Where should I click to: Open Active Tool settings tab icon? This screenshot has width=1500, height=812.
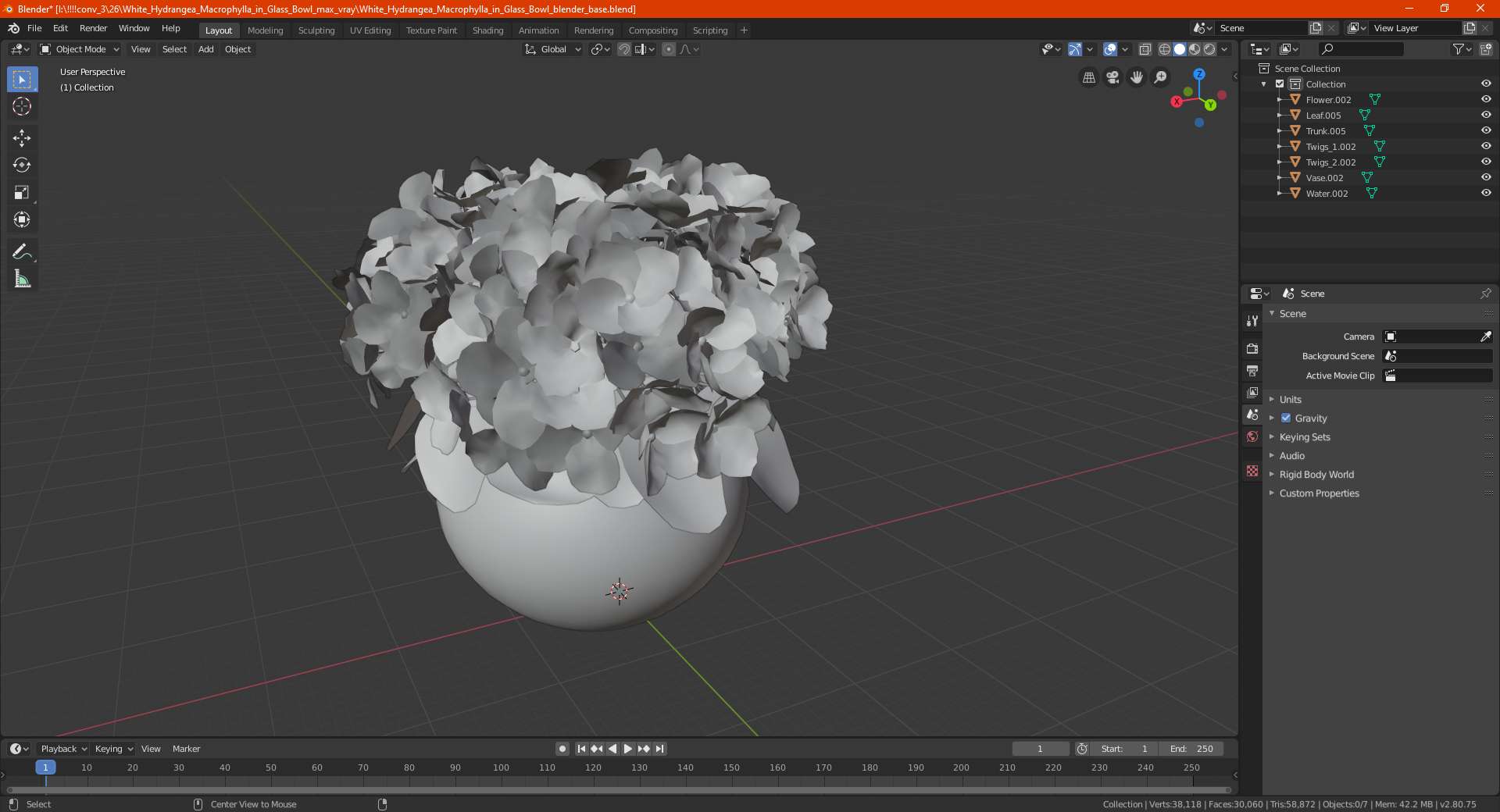point(1252,321)
